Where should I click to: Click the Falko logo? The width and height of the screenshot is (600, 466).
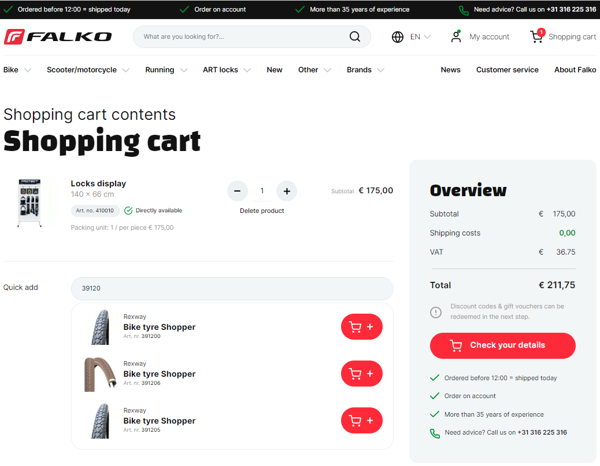coord(58,37)
